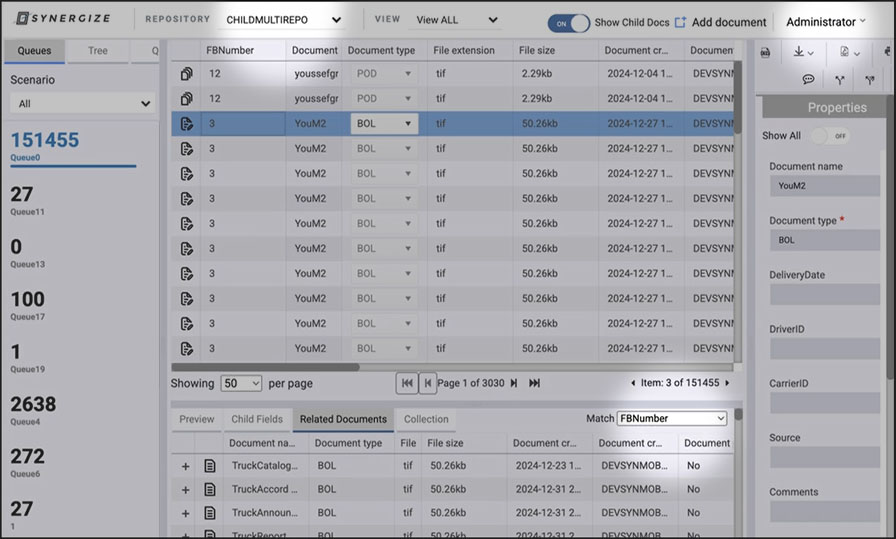Advance to the next item using right arrow
This screenshot has height=539, width=896.
[727, 383]
